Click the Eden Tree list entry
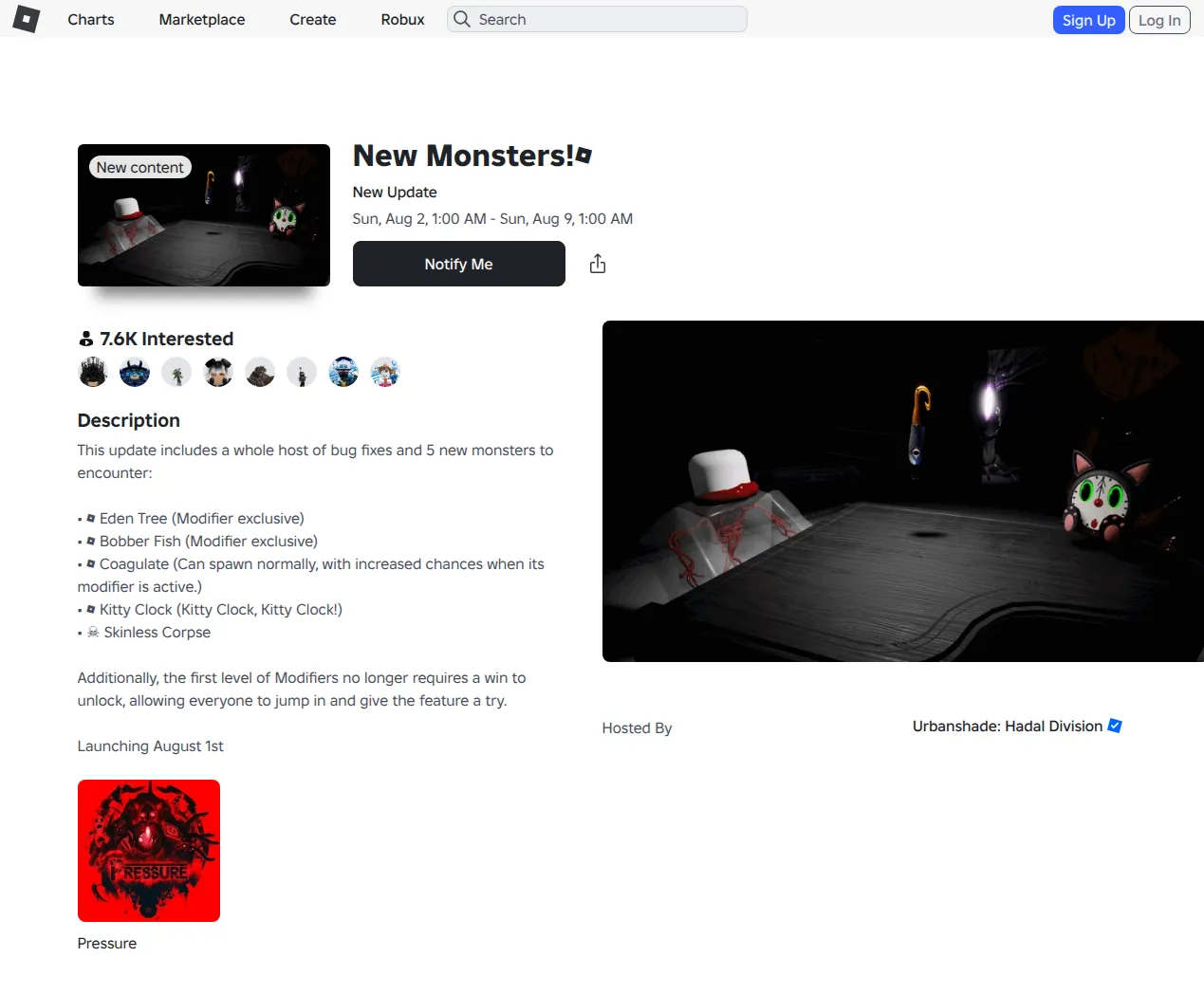 coord(191,518)
